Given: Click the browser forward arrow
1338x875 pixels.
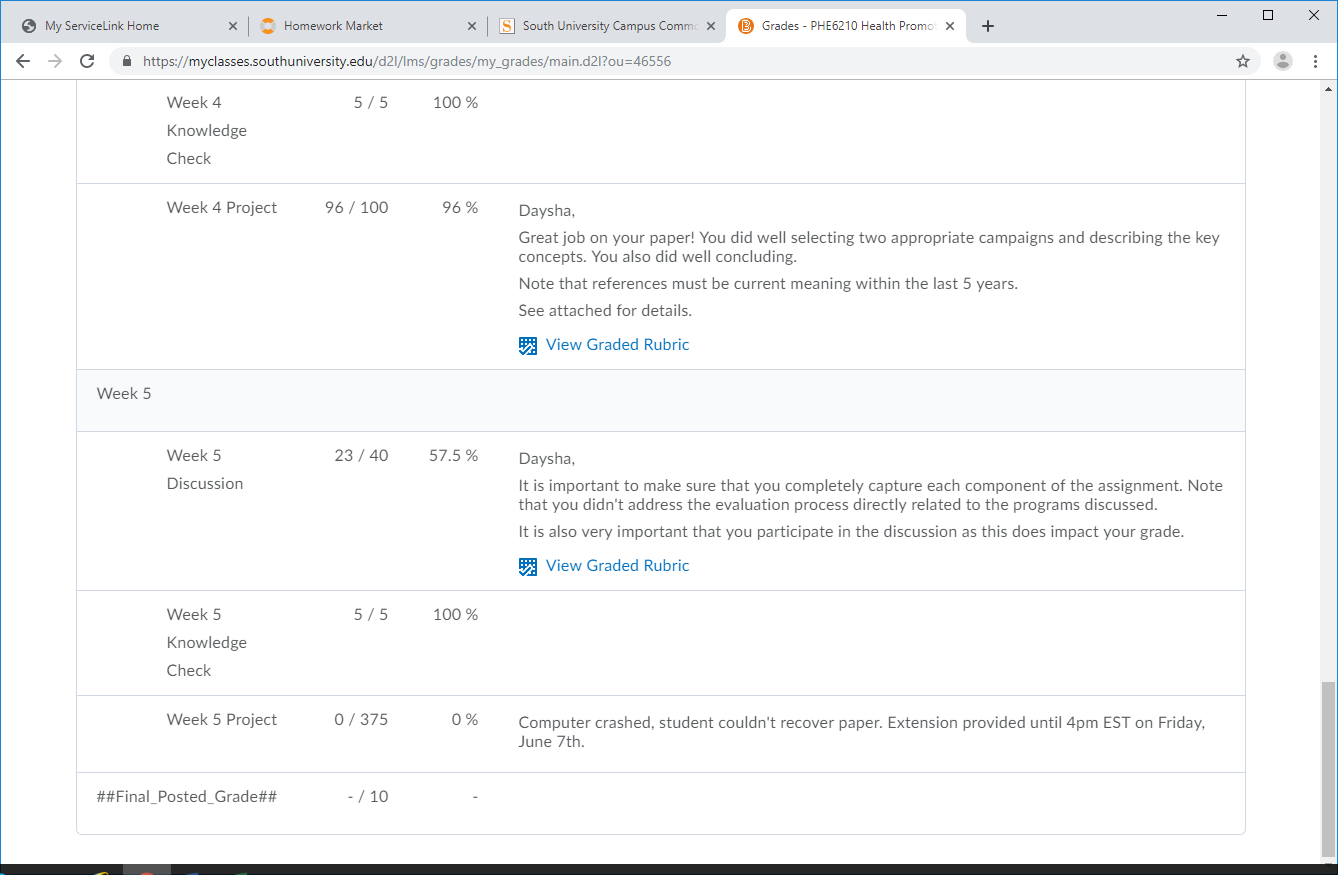Looking at the screenshot, I should coord(55,61).
